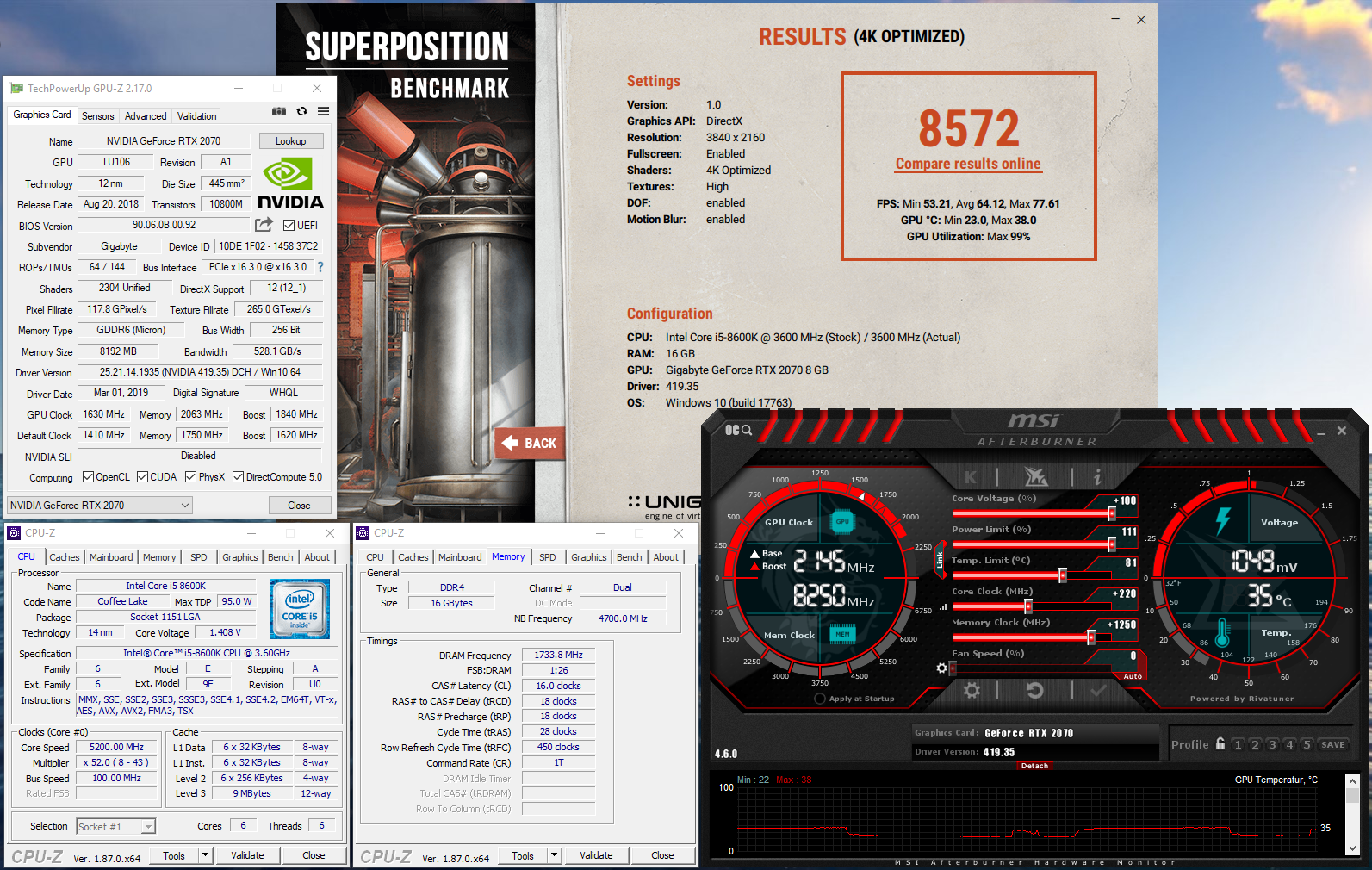
Task: Click the MSI dragon logo icon in Afterburner
Action: coord(1035,476)
